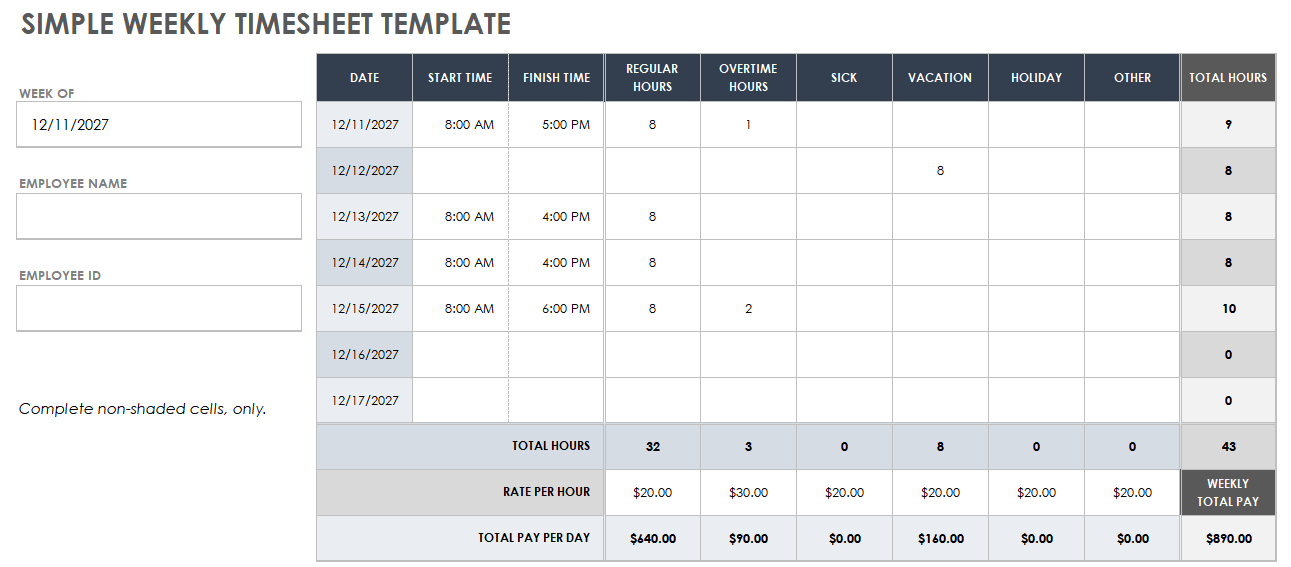This screenshot has width=1291, height=567.
Task: Select overtime hours cell for 12/15/2027
Action: pos(748,309)
